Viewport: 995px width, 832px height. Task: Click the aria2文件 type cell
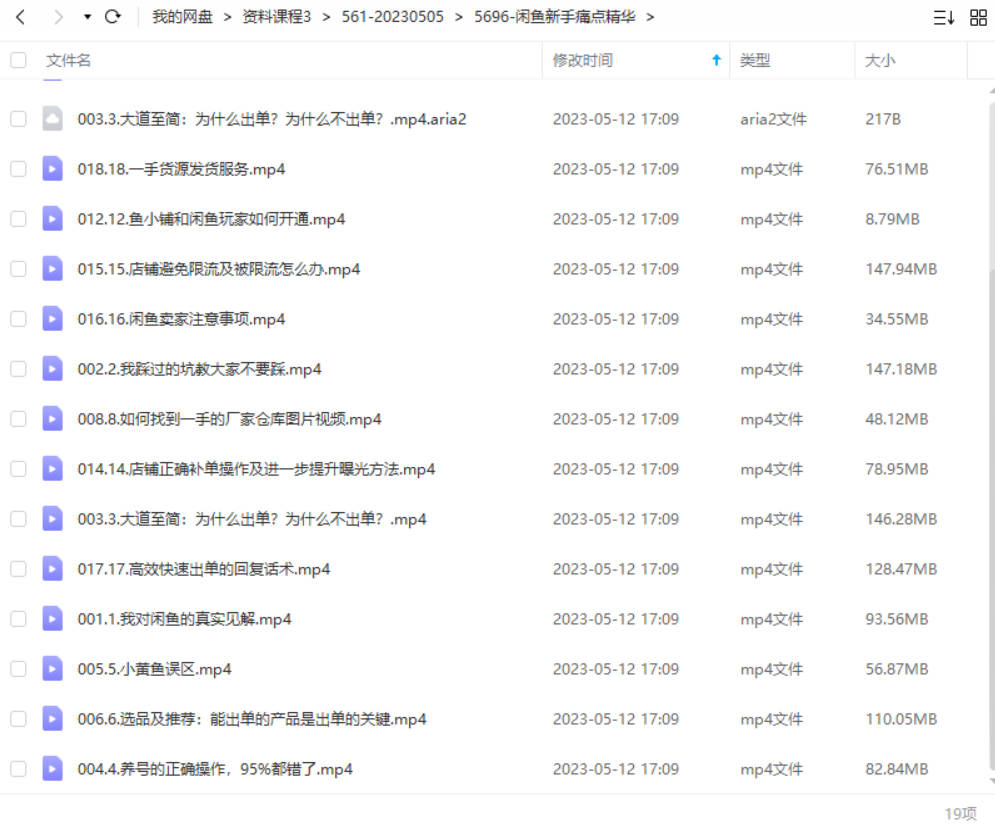coord(774,119)
